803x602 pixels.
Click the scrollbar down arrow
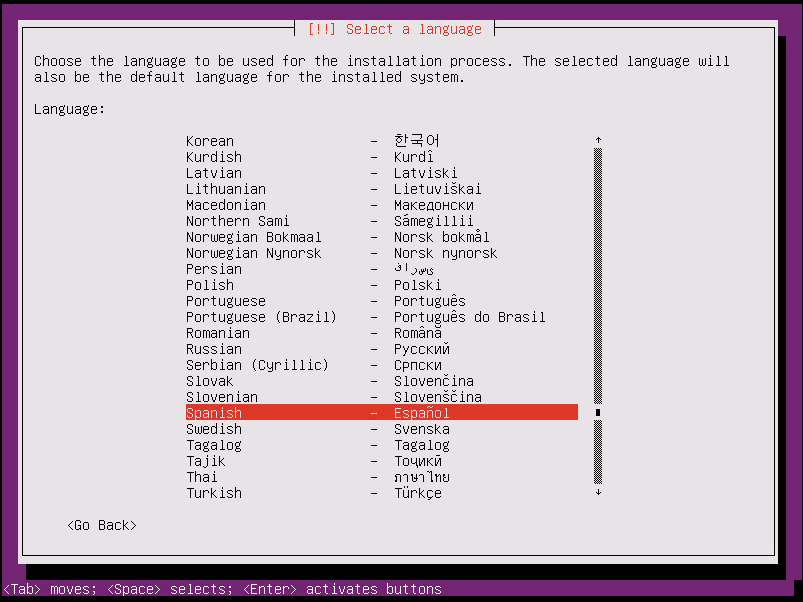coord(597,494)
